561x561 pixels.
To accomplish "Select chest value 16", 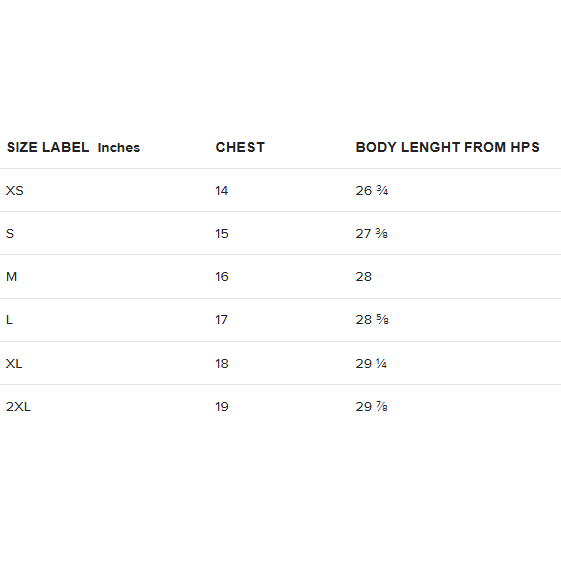I will pyautogui.click(x=221, y=277).
